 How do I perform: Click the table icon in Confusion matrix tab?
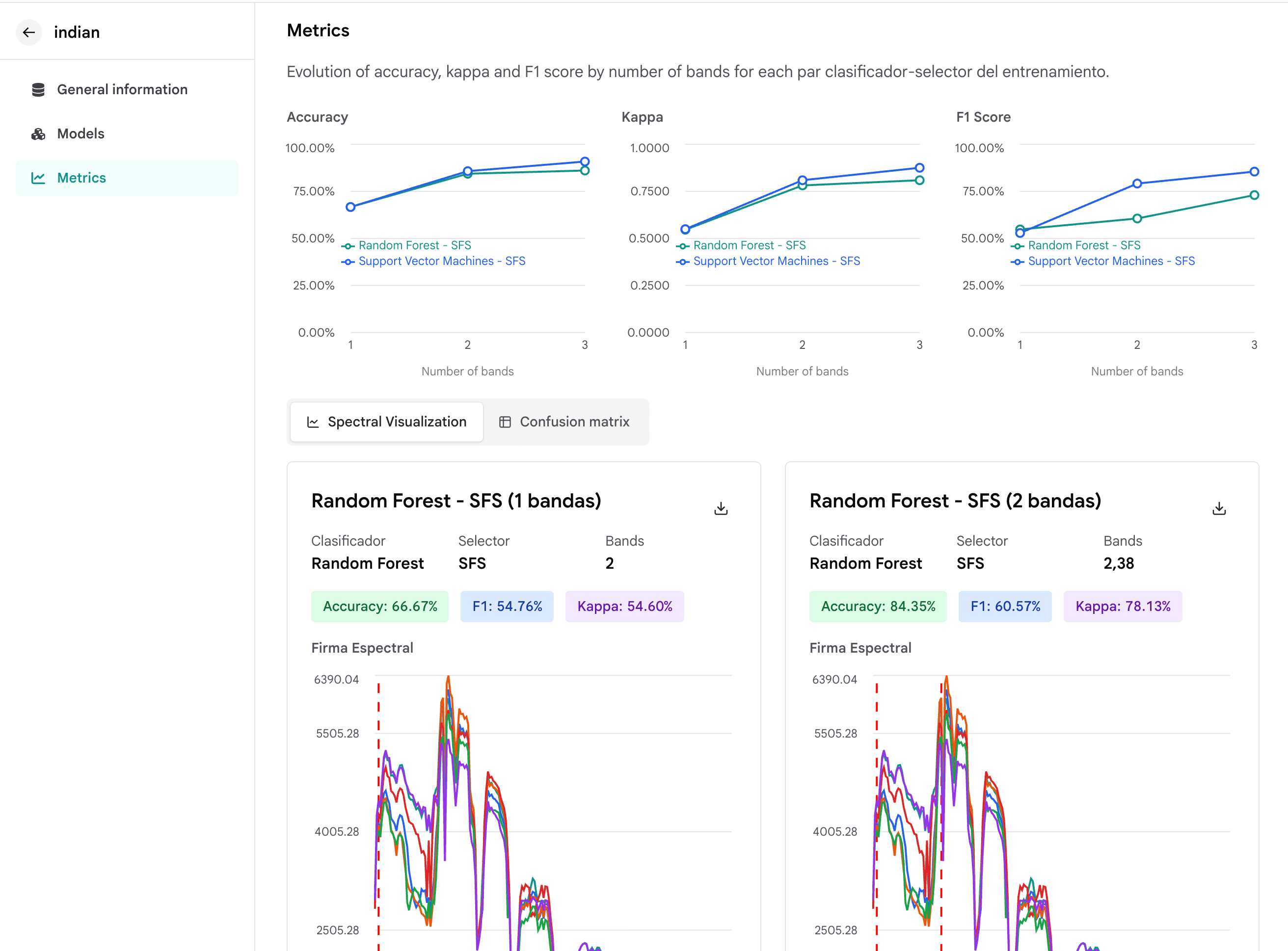point(505,422)
